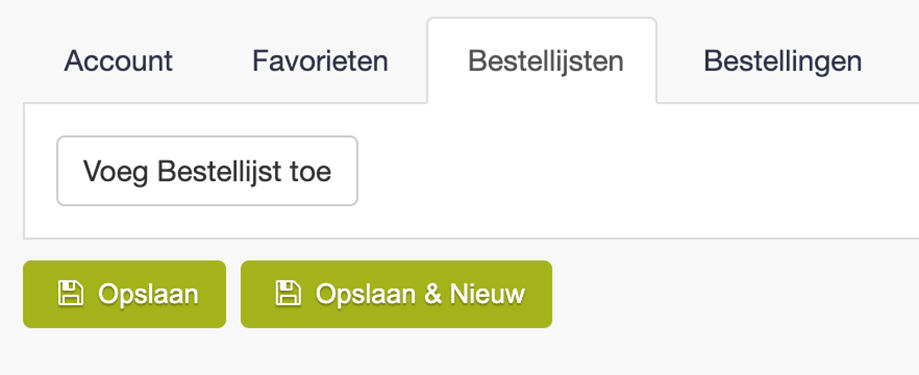919x375 pixels.
Task: Select the white Voeg Bestellijst toe button
Action: (207, 171)
